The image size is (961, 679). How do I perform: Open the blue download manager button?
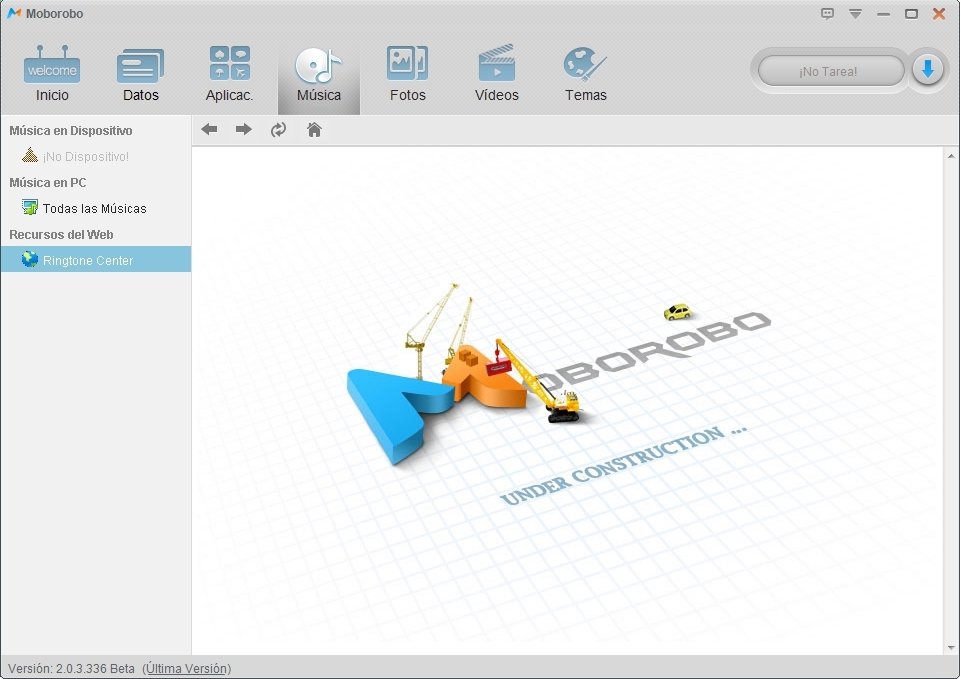(x=927, y=70)
